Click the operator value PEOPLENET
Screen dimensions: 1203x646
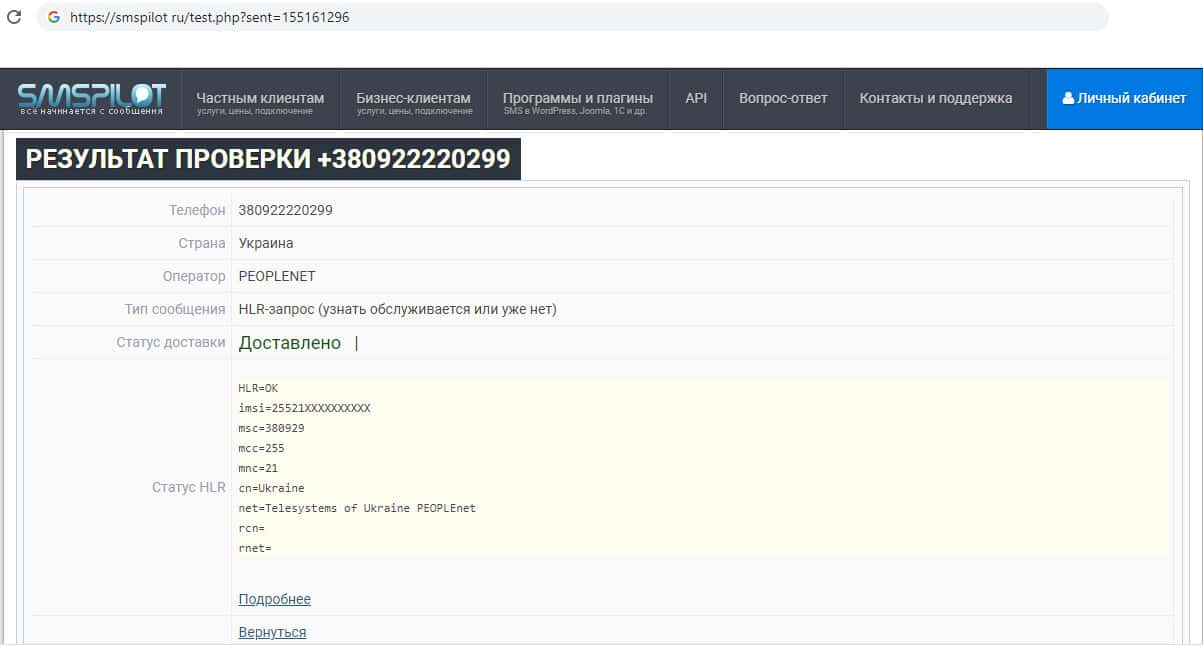(277, 276)
